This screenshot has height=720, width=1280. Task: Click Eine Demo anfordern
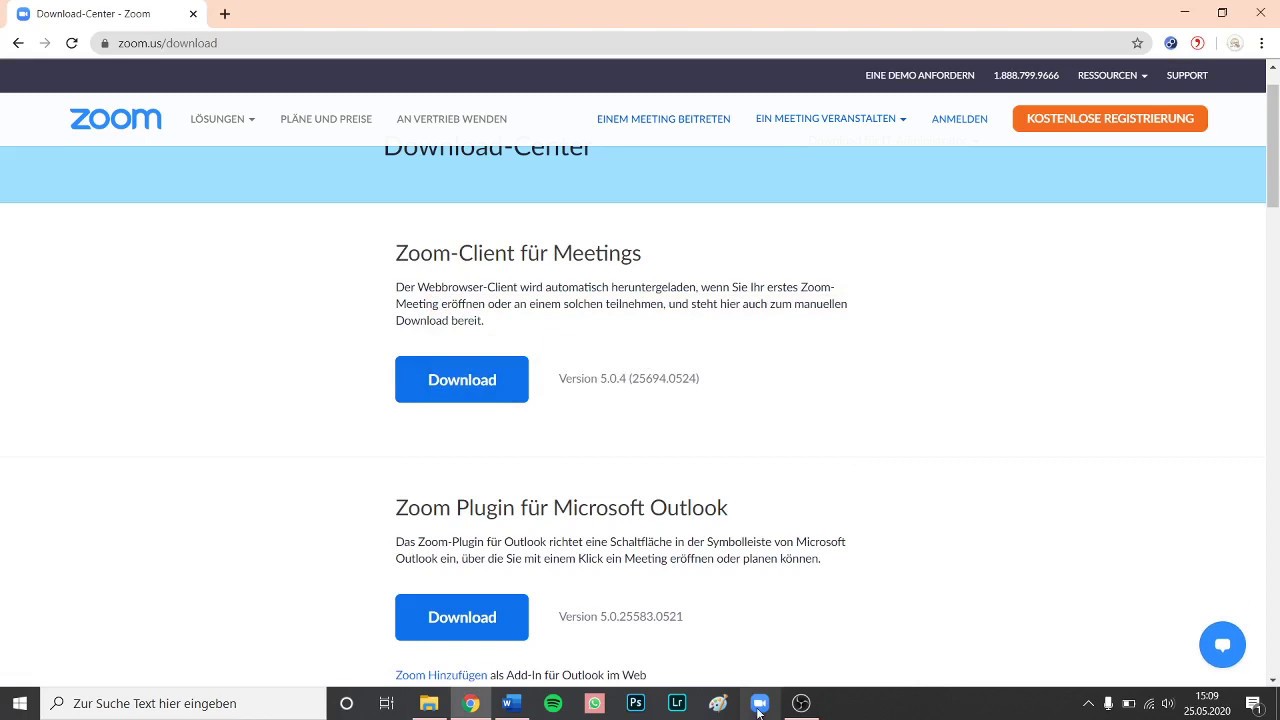click(x=919, y=75)
